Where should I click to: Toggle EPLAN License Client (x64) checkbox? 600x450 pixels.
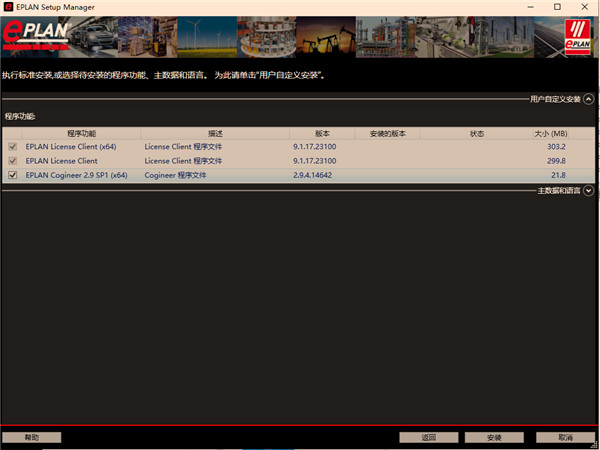tap(13, 147)
